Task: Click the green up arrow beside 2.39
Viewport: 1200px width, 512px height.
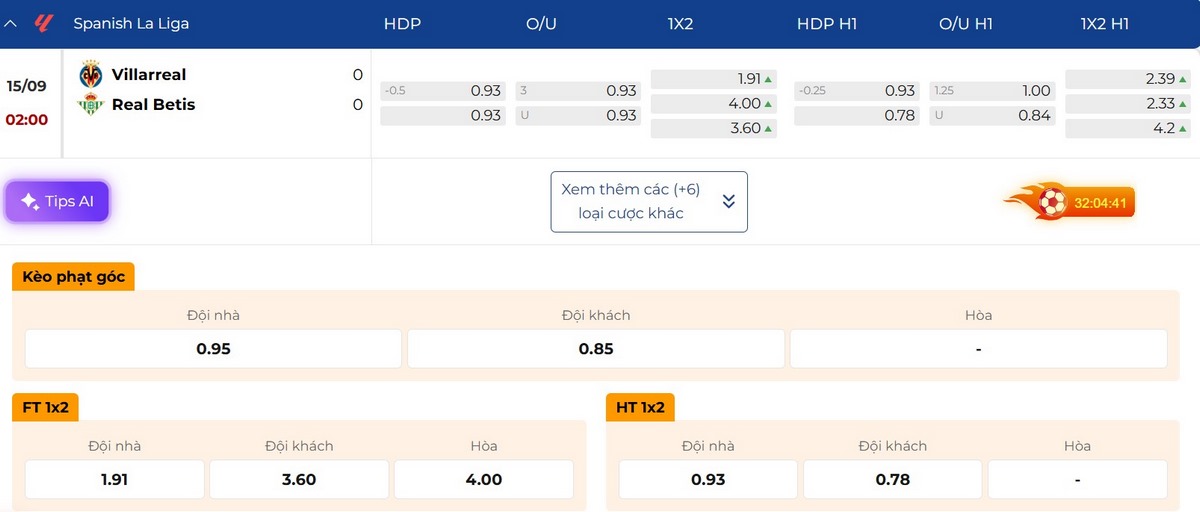Action: click(1183, 78)
